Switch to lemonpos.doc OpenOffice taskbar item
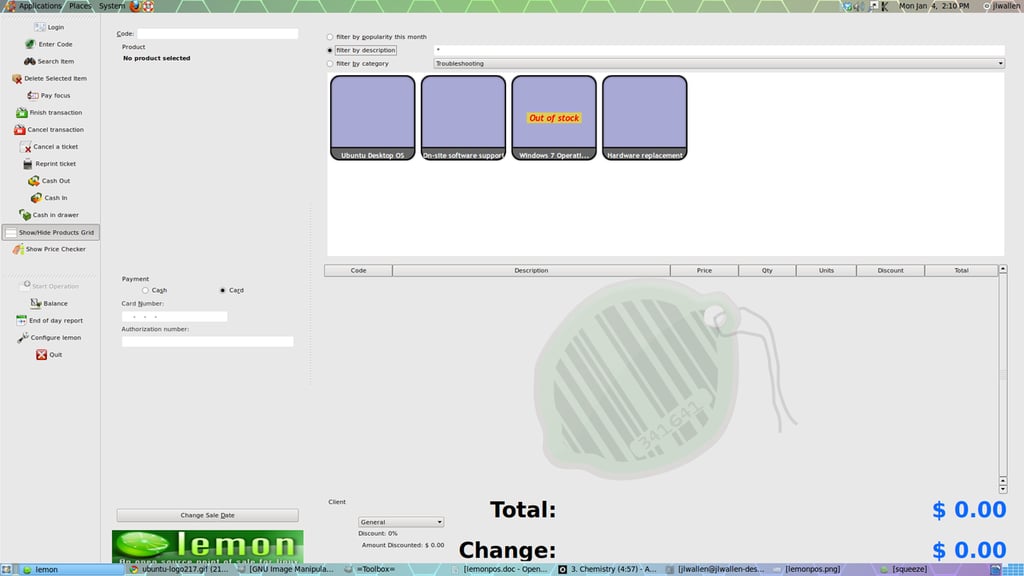1024x576 pixels. (500, 569)
